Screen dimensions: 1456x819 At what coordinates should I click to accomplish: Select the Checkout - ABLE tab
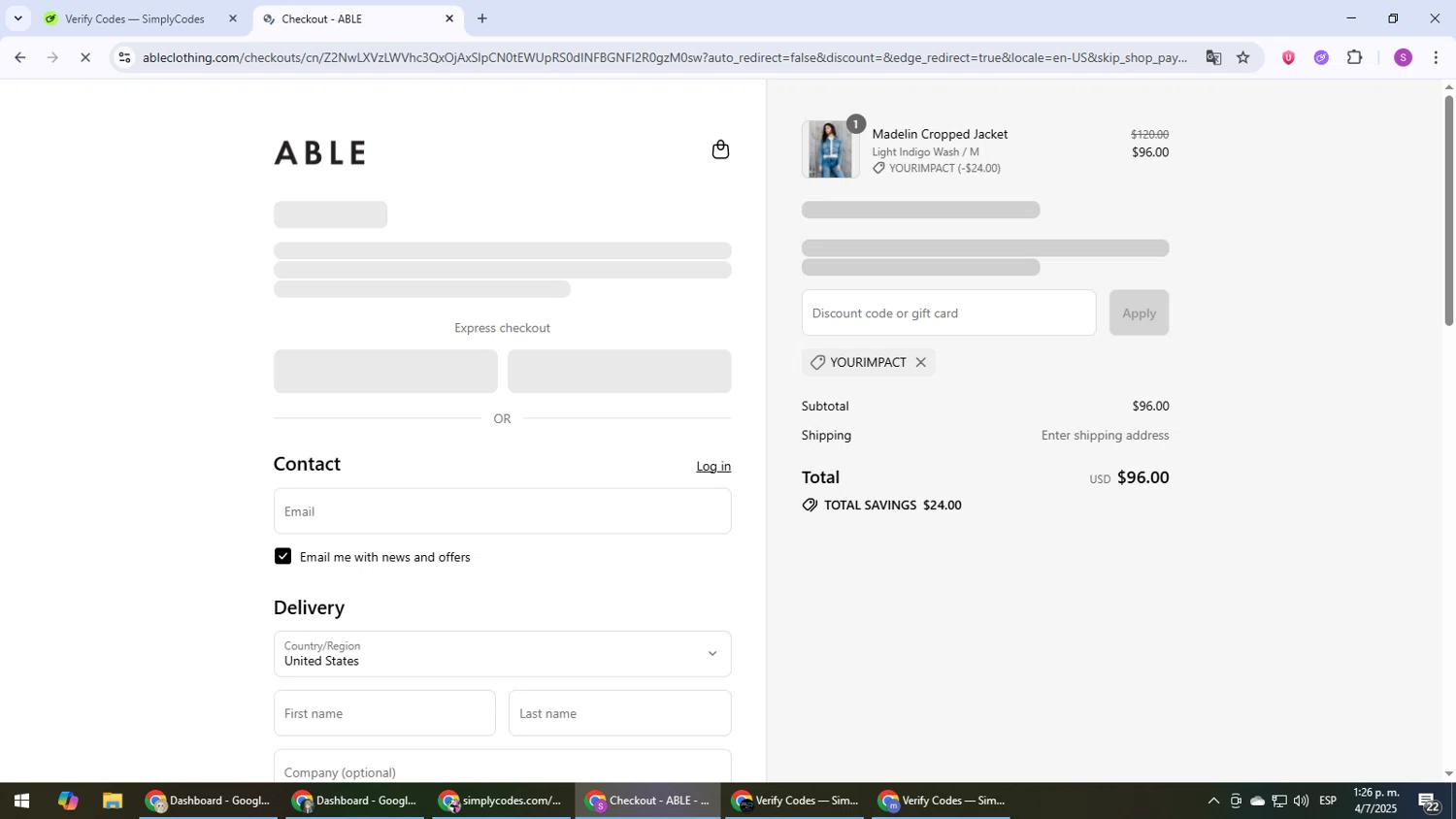(x=358, y=18)
